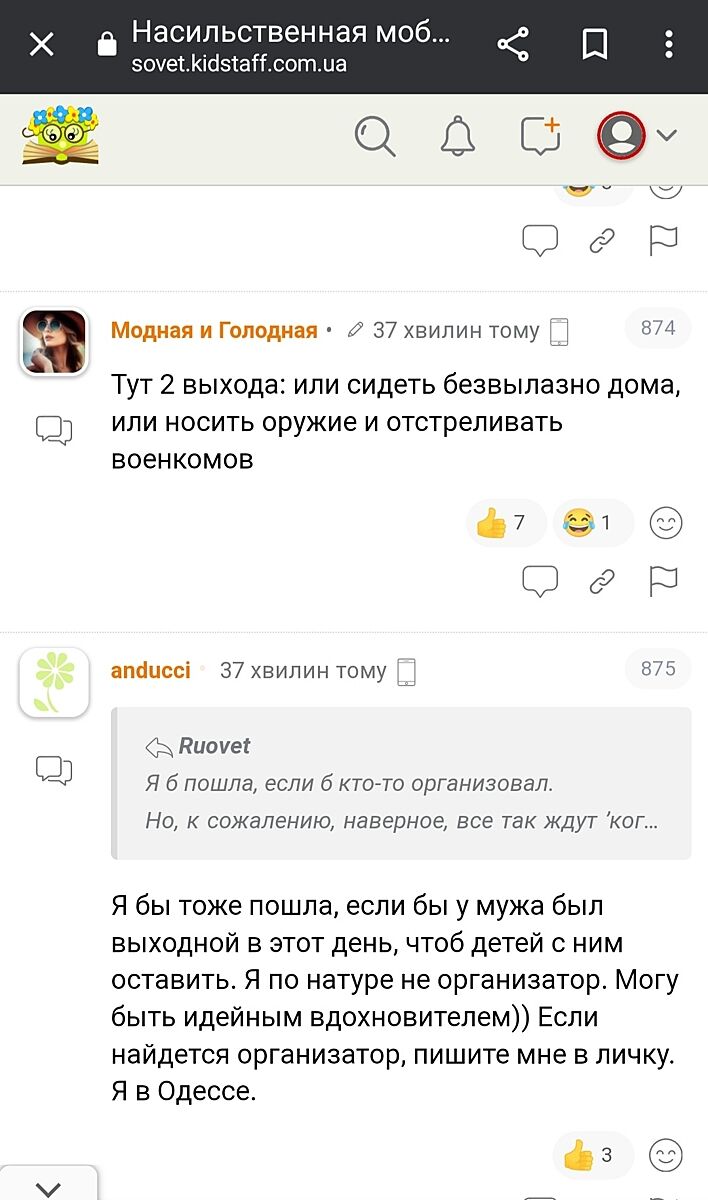This screenshot has height=1200, width=708.
Task: Share this page via browser share icon
Action: tap(513, 44)
